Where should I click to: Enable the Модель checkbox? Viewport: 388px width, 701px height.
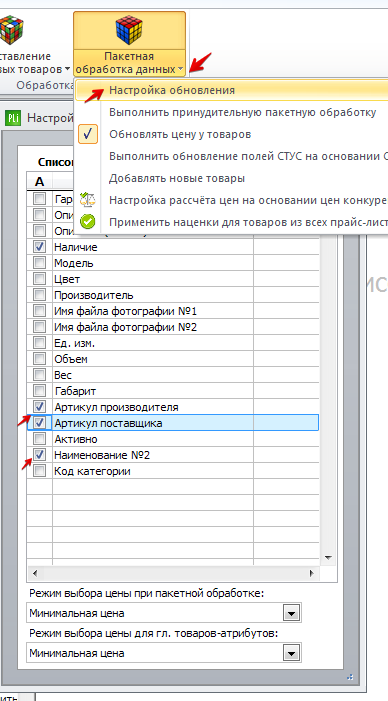40,262
